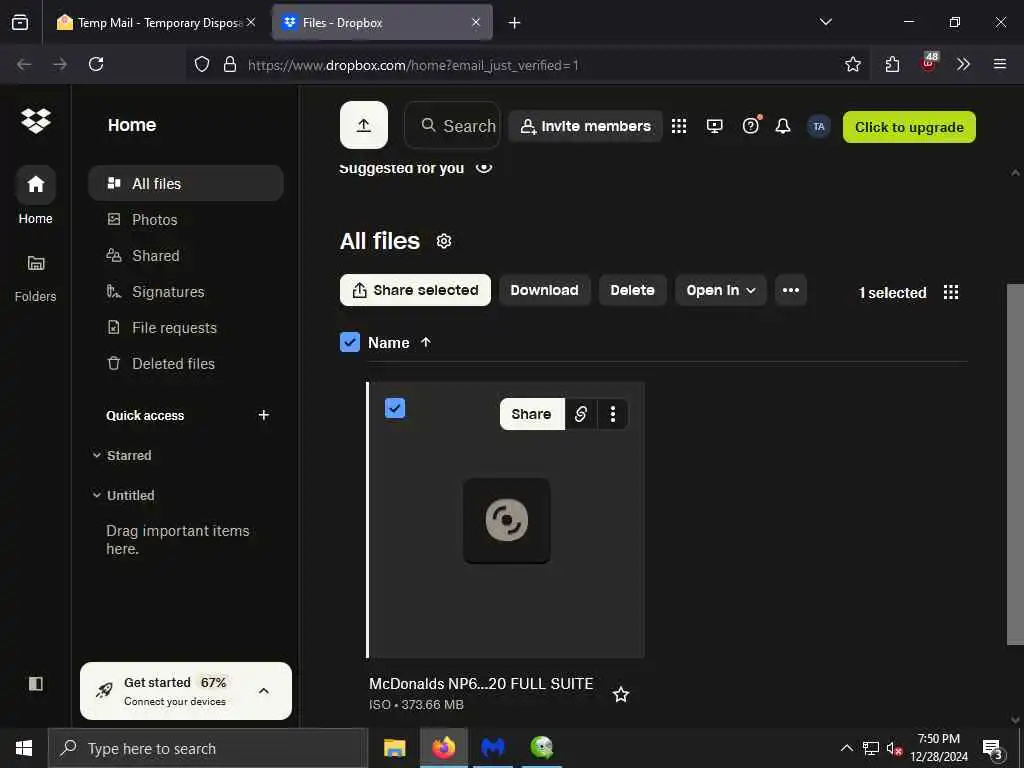Click Invite members button
The height and width of the screenshot is (768, 1024).
point(586,126)
